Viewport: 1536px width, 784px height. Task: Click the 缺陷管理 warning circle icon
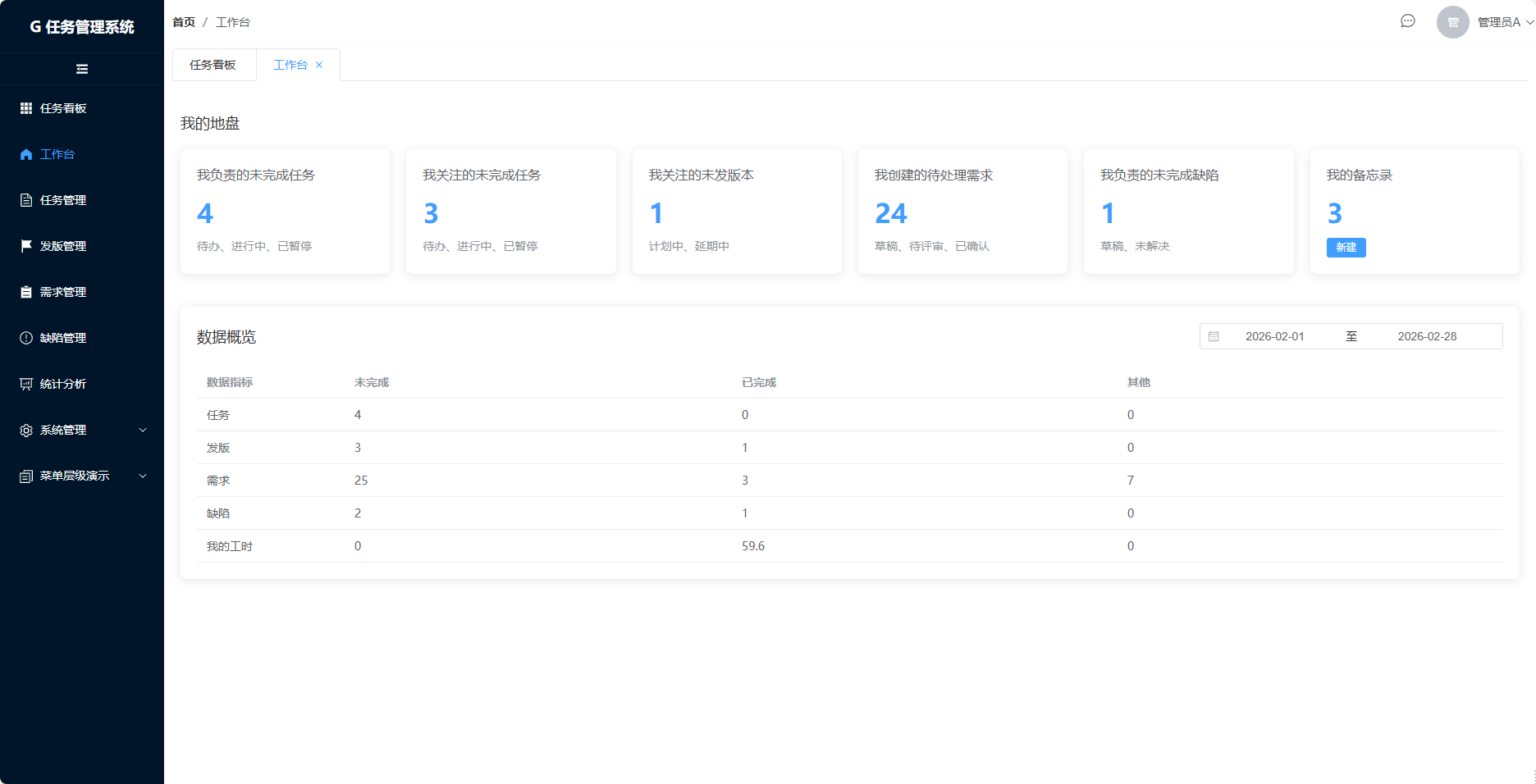click(x=26, y=338)
